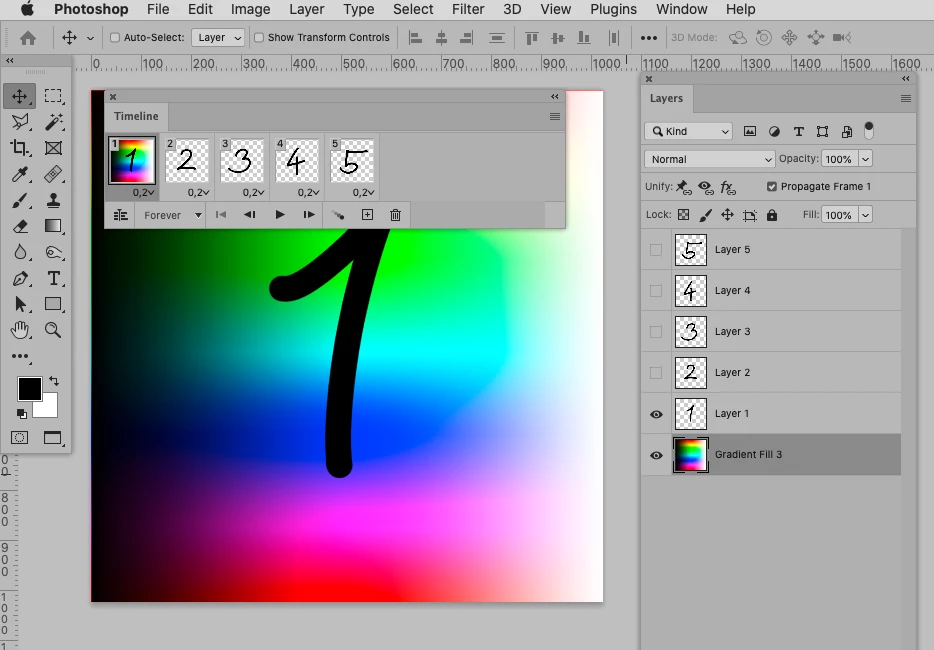Image resolution: width=934 pixels, height=650 pixels.
Task: Open the Normal blend mode dropdown
Action: 709,159
